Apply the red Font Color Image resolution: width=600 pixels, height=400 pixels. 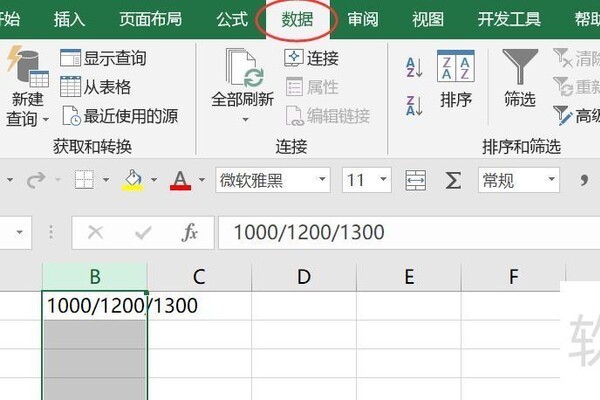point(180,180)
